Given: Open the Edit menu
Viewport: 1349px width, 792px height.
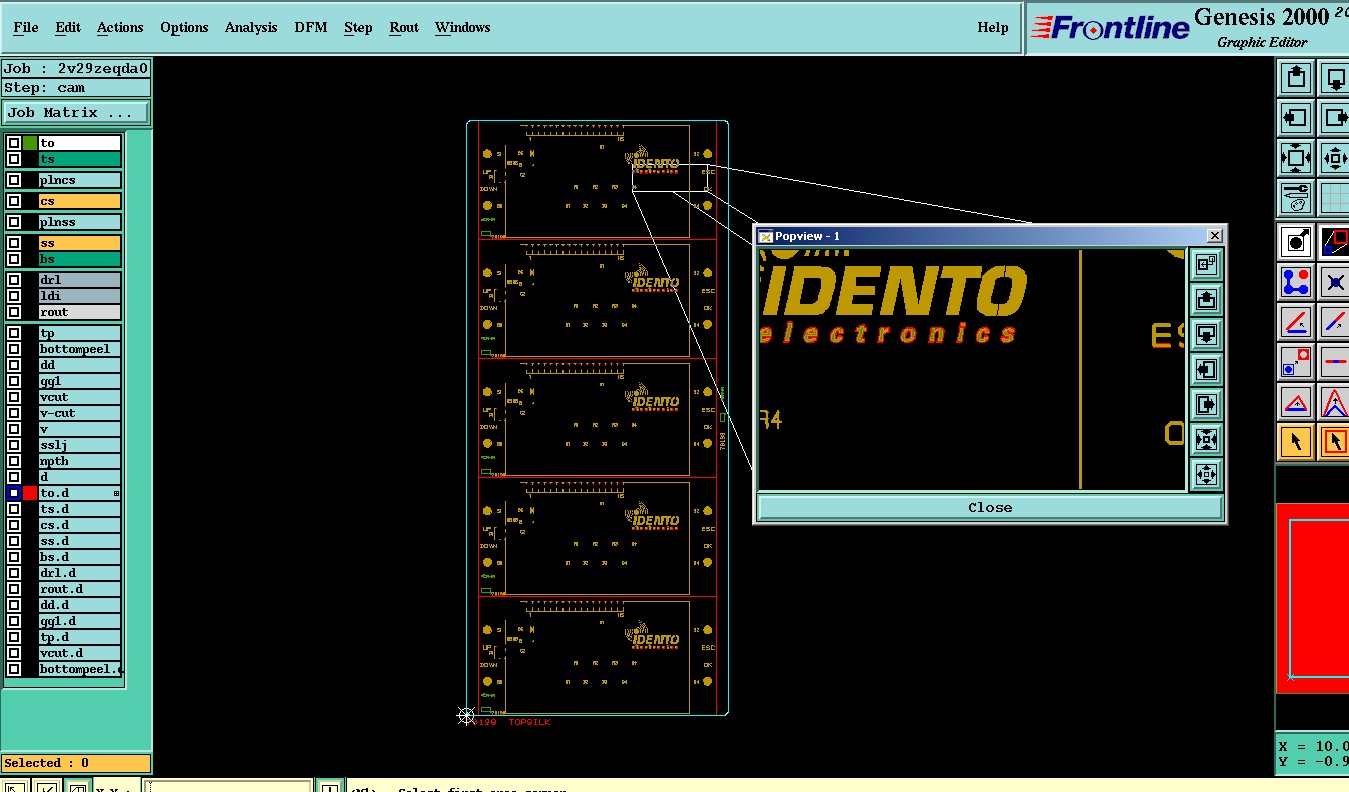Looking at the screenshot, I should click(x=68, y=27).
